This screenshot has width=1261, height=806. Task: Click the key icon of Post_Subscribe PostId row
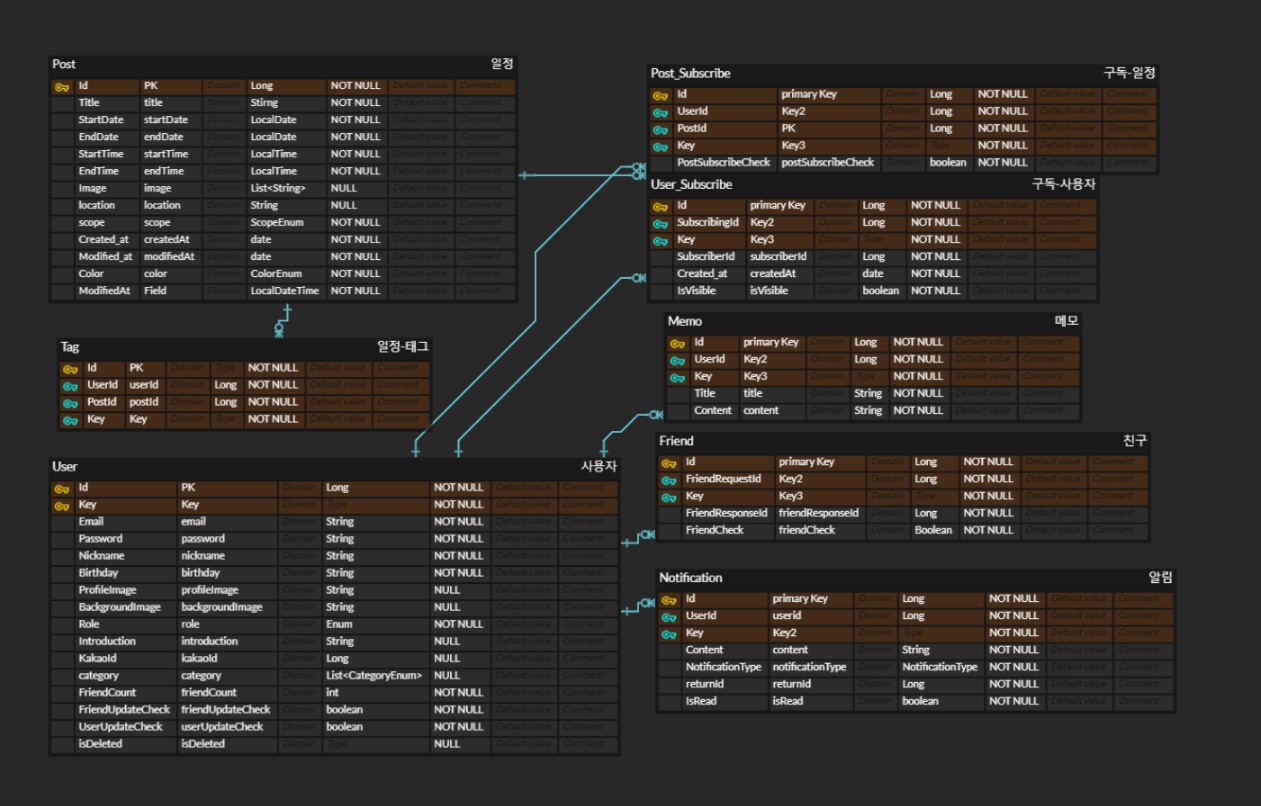[x=660, y=129]
